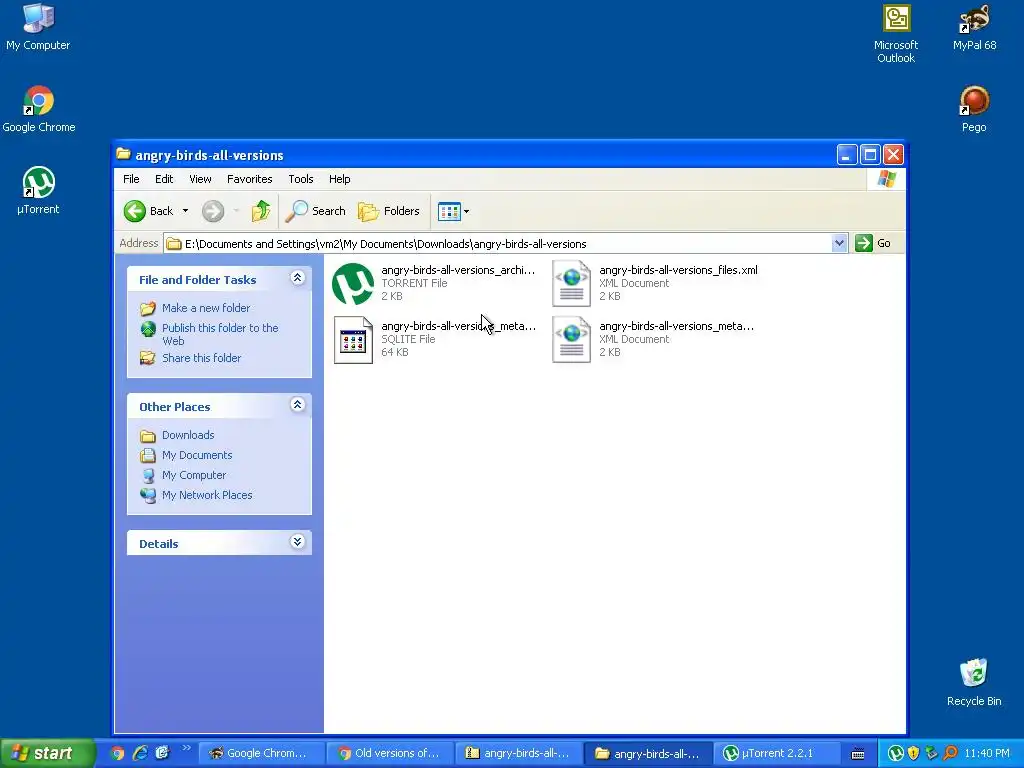Image resolution: width=1024 pixels, height=768 pixels.
Task: Select filename angry-birds-all-versions_archi... text
Action: [x=458, y=270]
